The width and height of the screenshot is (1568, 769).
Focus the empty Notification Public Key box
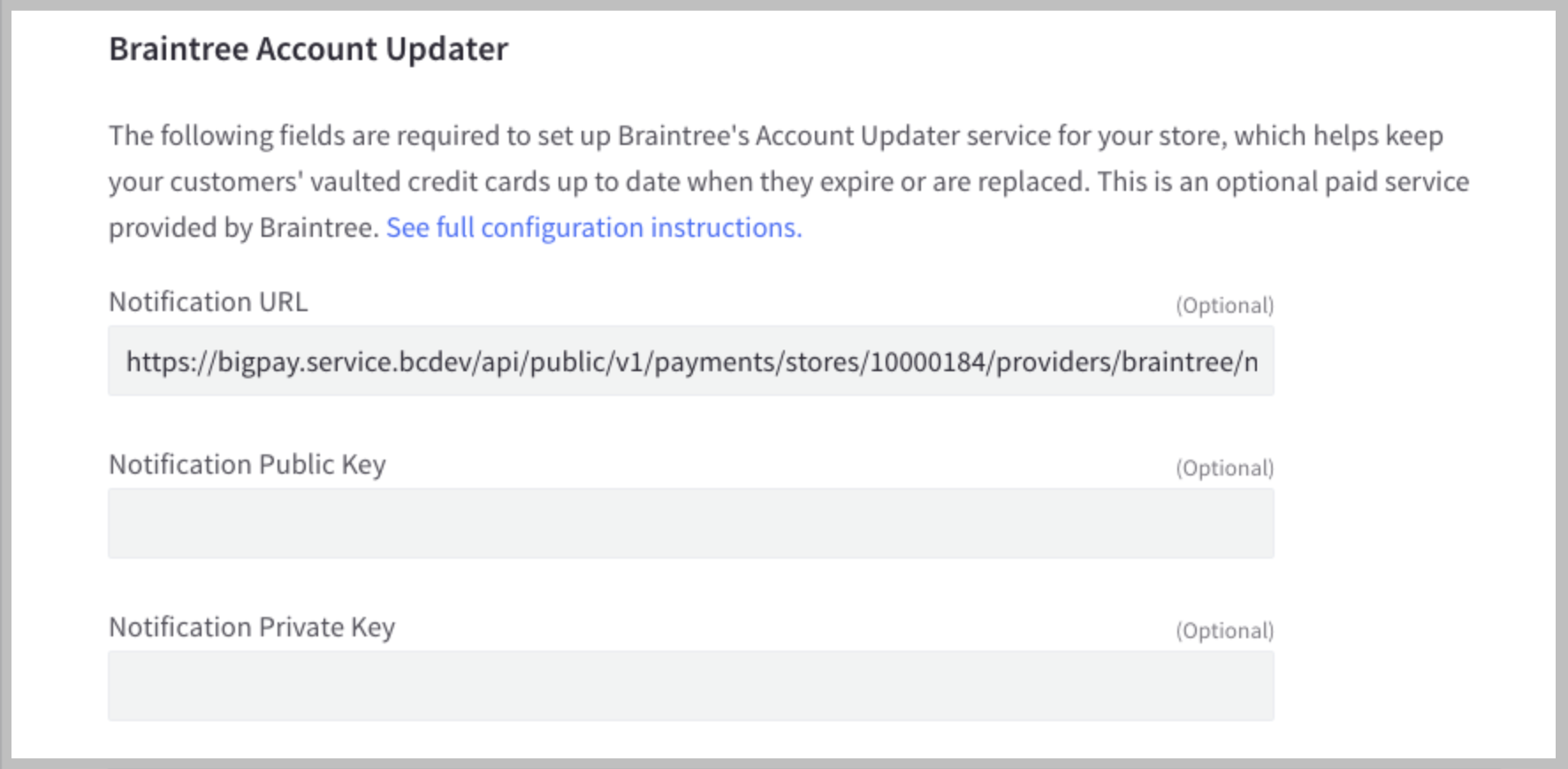[x=689, y=523]
